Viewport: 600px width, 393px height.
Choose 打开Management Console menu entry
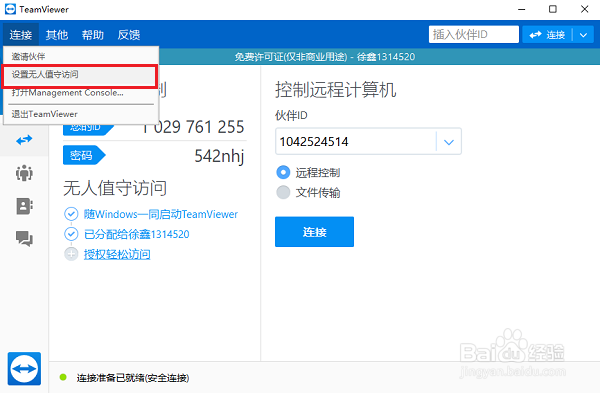(81, 93)
